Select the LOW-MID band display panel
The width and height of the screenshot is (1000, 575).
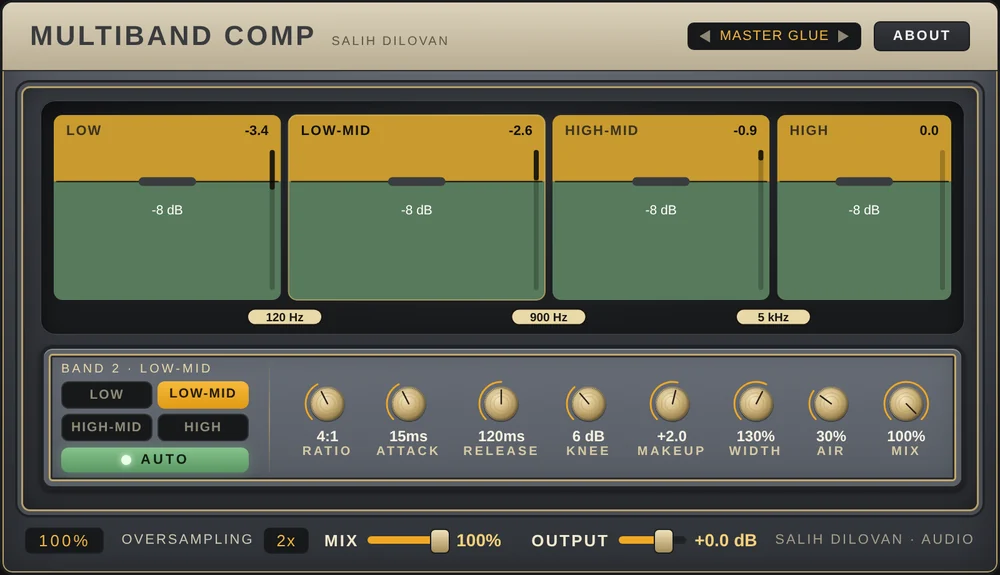[x=416, y=207]
